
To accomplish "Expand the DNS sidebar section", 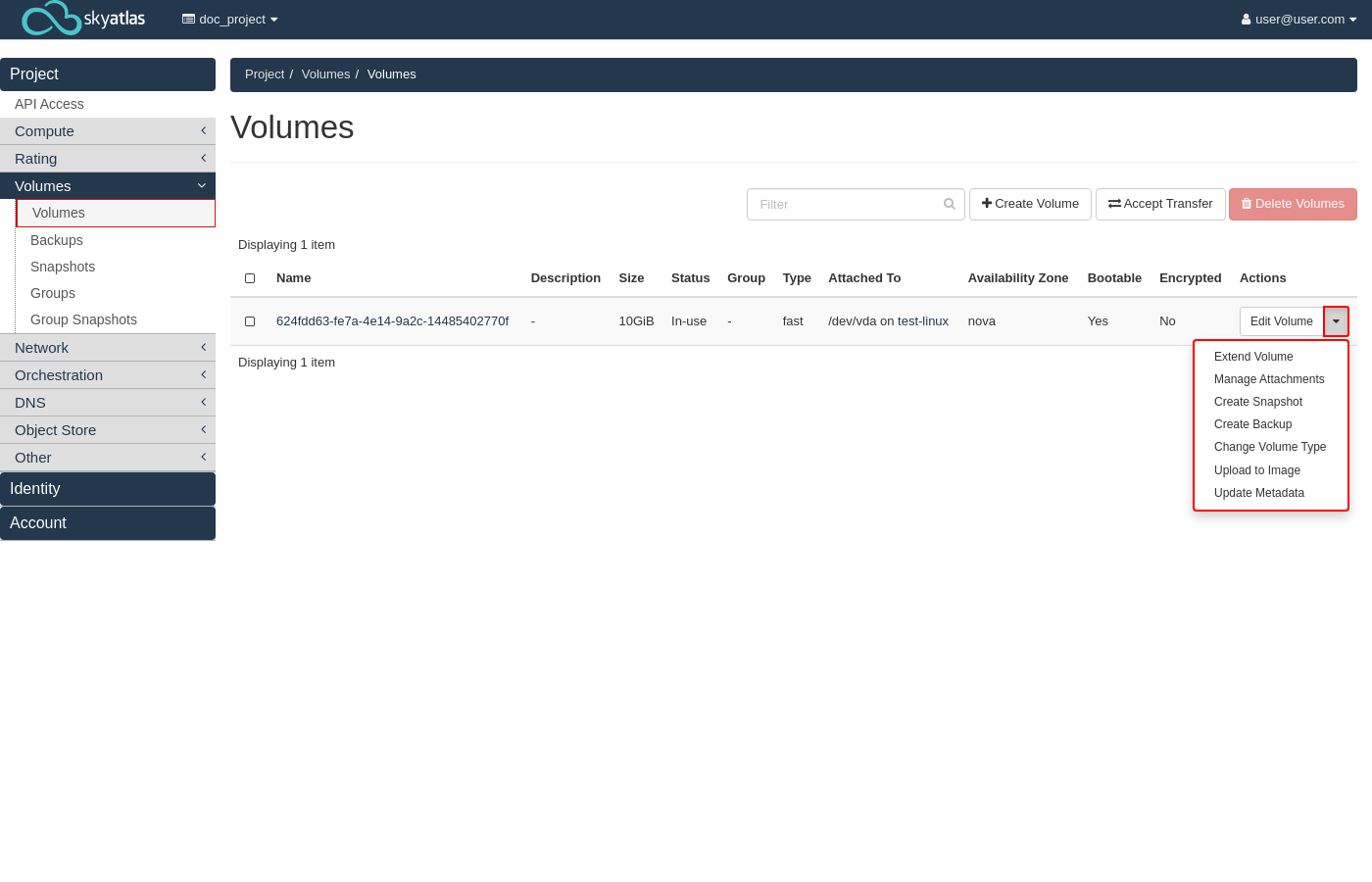I will 108,403.
